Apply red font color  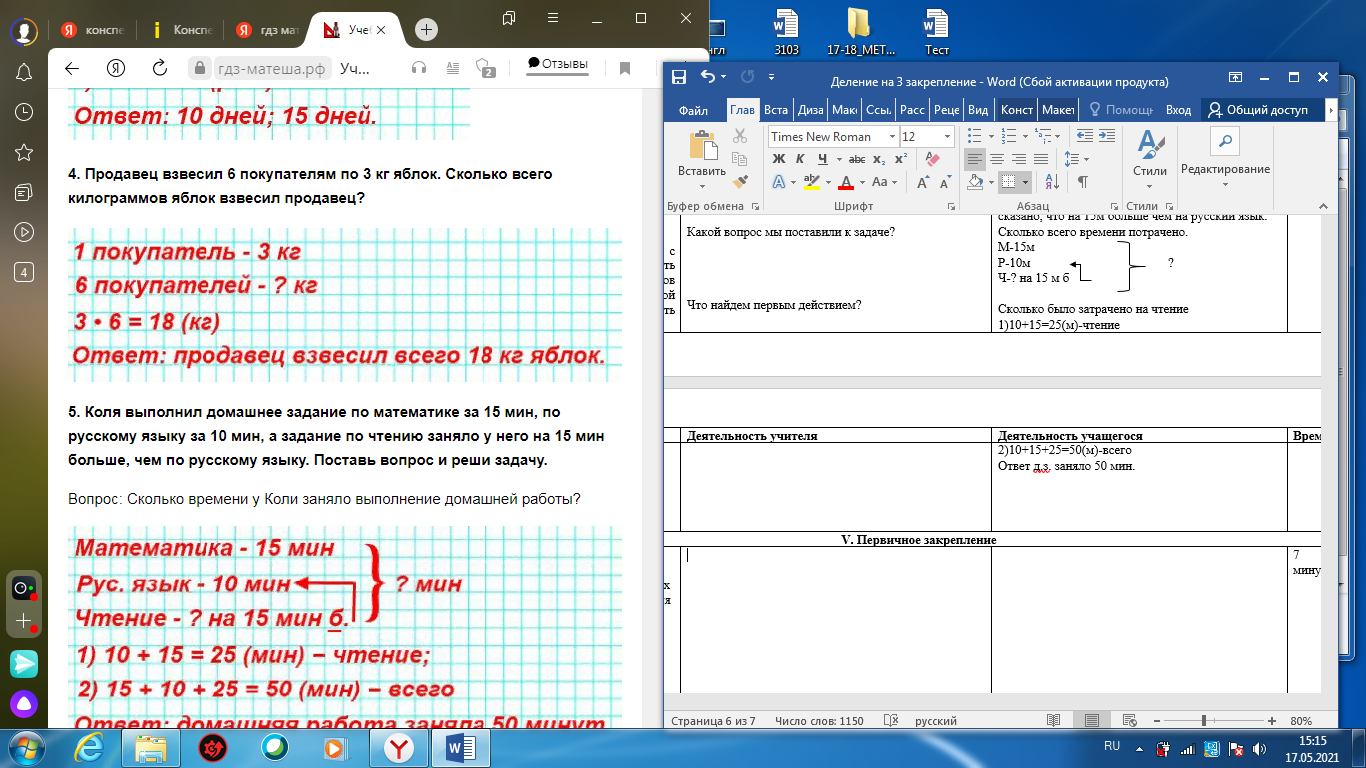click(845, 182)
